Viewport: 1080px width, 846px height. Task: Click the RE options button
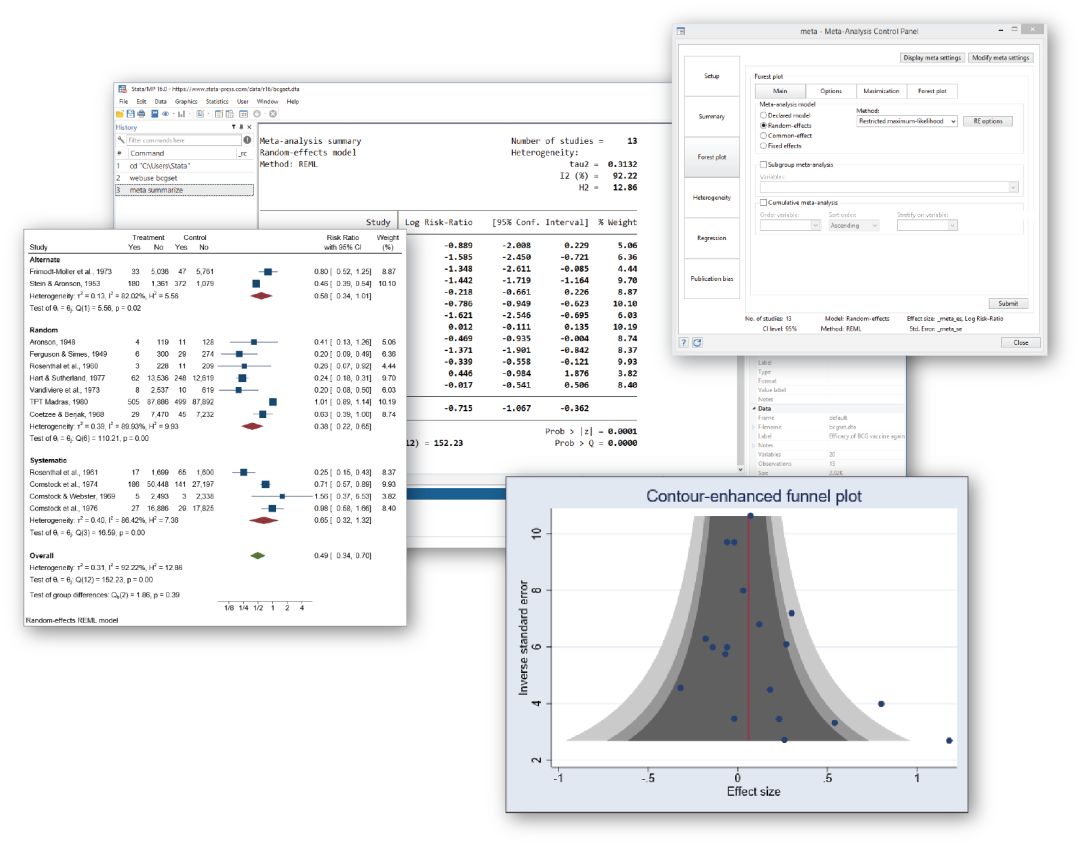pyautogui.click(x=988, y=121)
